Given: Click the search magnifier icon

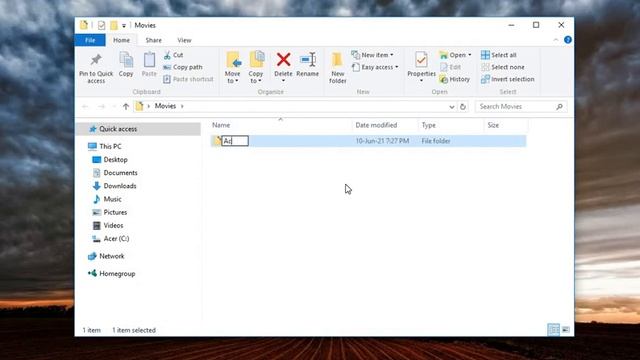Looking at the screenshot, I should [x=560, y=107].
